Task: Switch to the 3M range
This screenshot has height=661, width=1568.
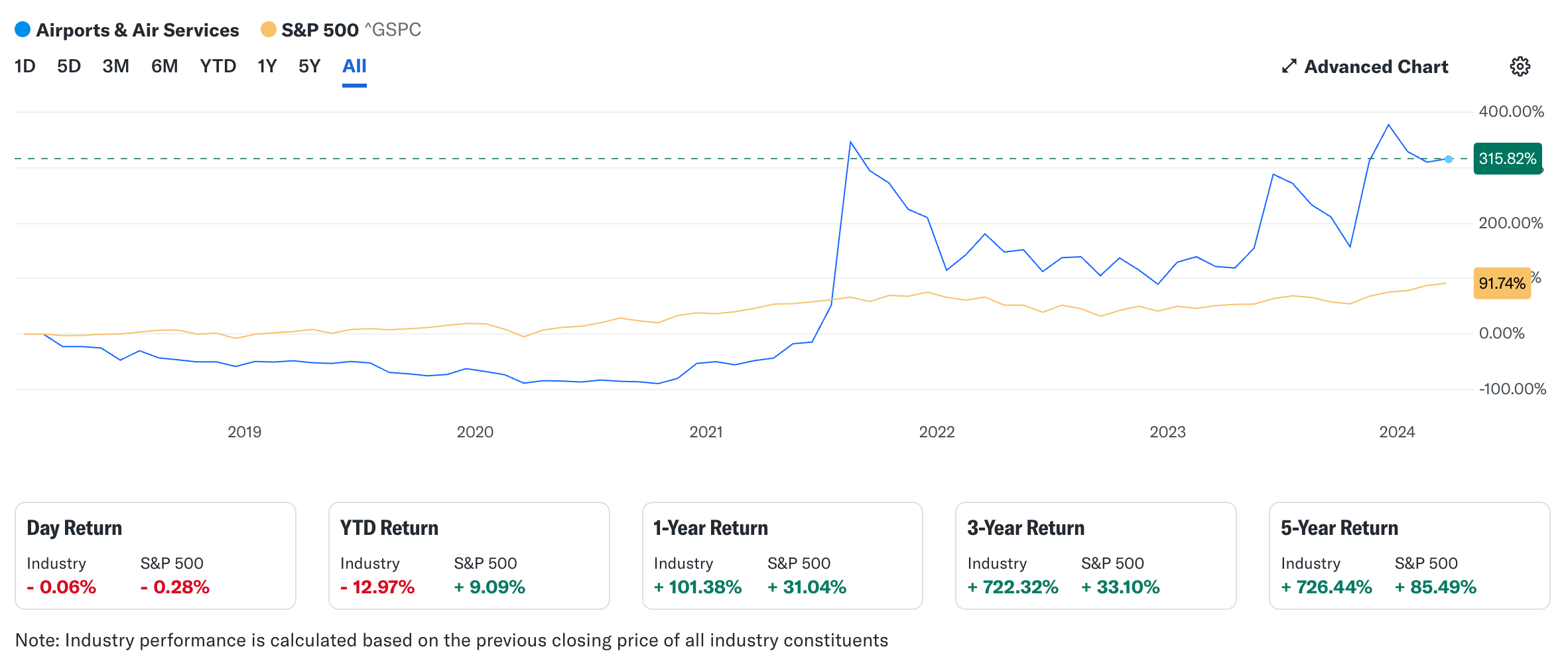Action: [x=115, y=66]
